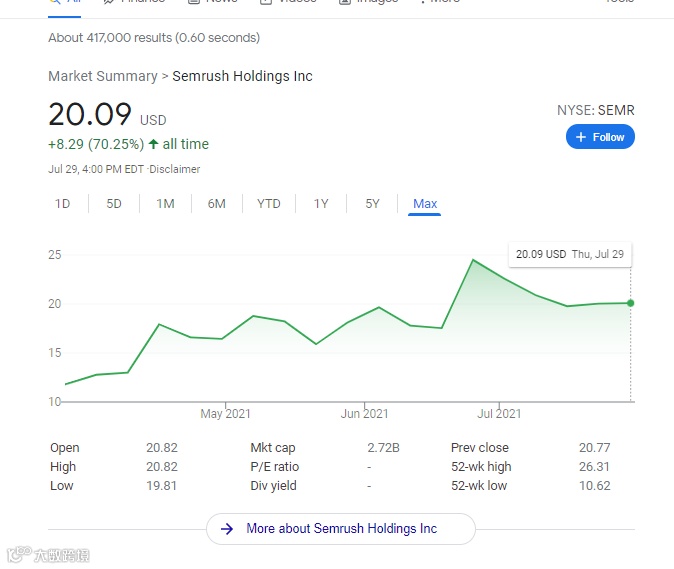The height and width of the screenshot is (569, 674).
Task: Click the Low value 19.81
Action: 161,486
